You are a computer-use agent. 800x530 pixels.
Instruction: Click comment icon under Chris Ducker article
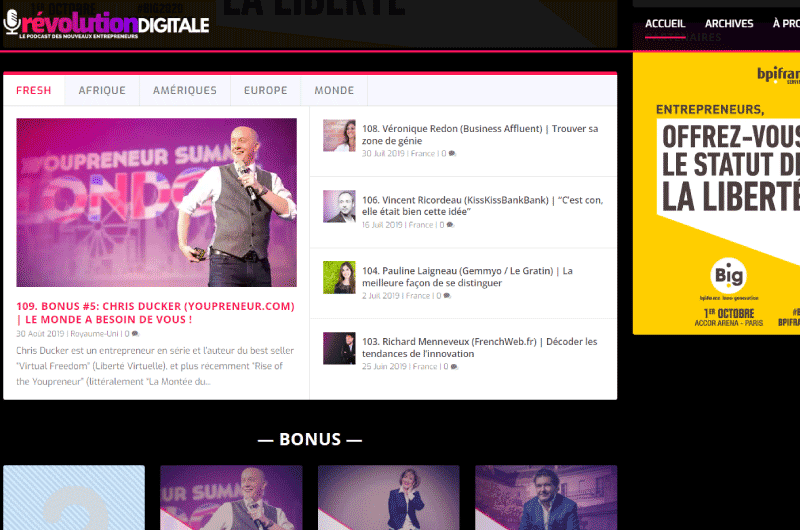click(135, 334)
